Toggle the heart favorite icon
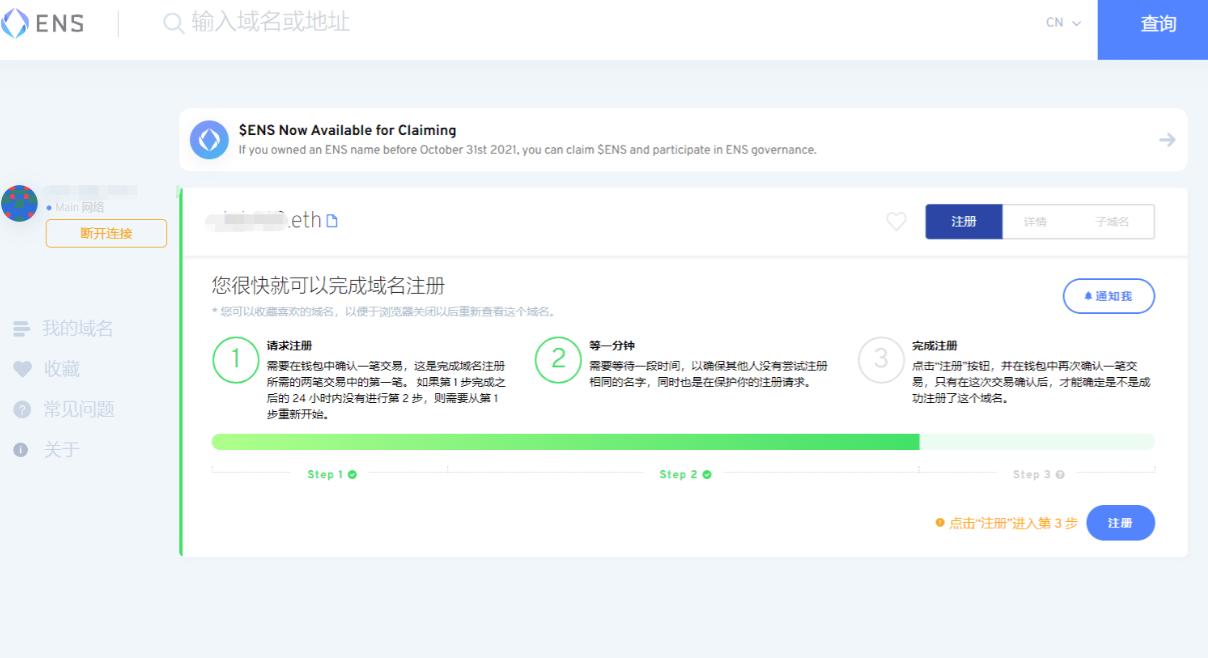1208x658 pixels. pos(896,222)
